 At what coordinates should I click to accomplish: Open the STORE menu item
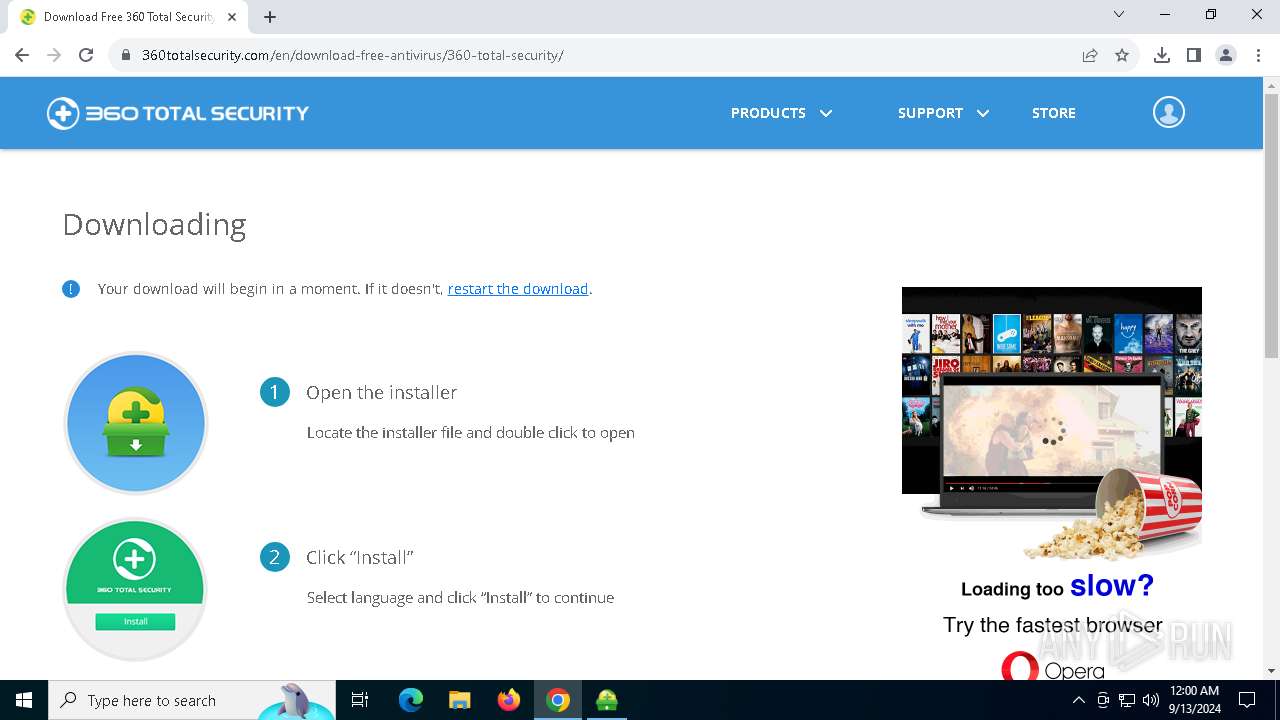click(1054, 113)
